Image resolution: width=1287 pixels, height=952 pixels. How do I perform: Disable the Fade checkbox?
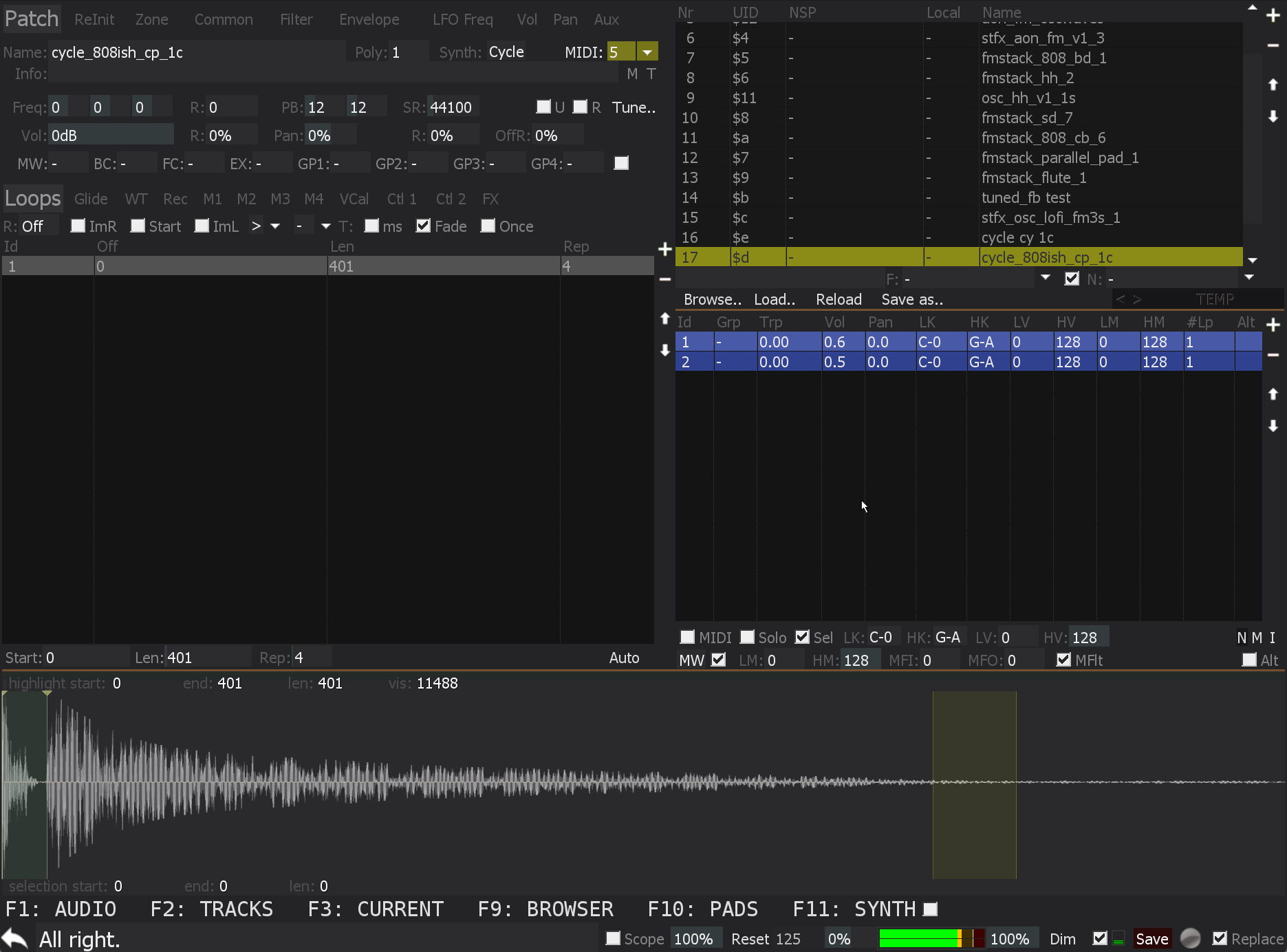coord(424,226)
